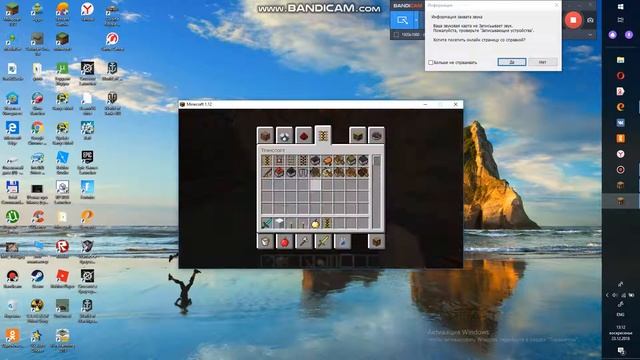Select the Steam desktop icon
Image resolution: width=640 pixels, height=360 pixels.
(x=37, y=279)
